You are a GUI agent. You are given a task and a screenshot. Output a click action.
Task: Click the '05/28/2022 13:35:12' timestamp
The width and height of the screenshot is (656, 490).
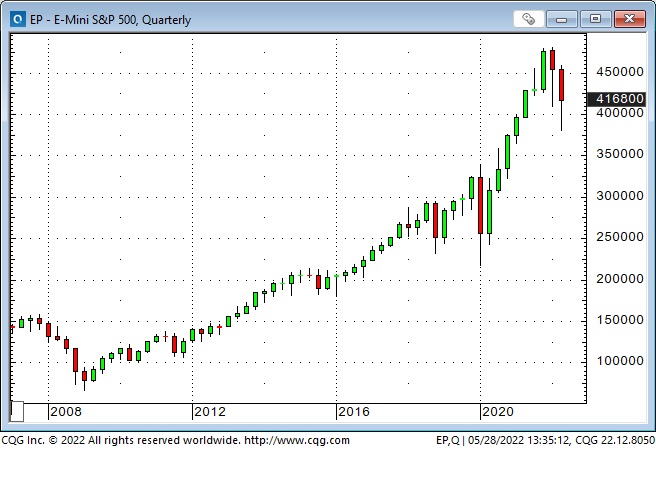(518, 440)
